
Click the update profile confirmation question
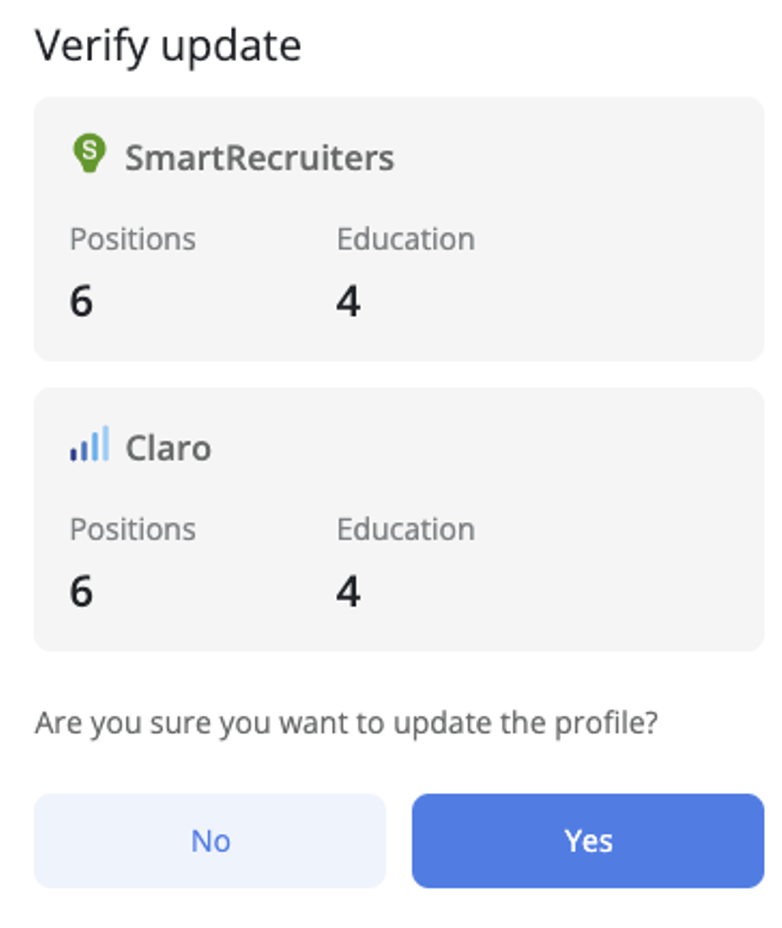pyautogui.click(x=346, y=722)
